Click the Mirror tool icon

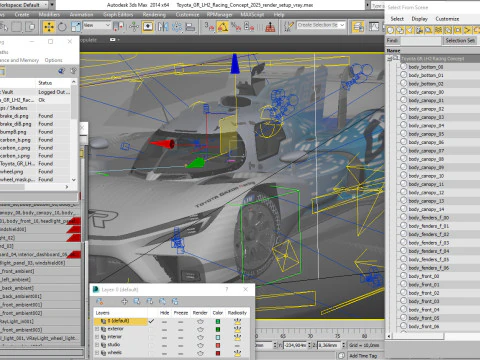point(163,27)
